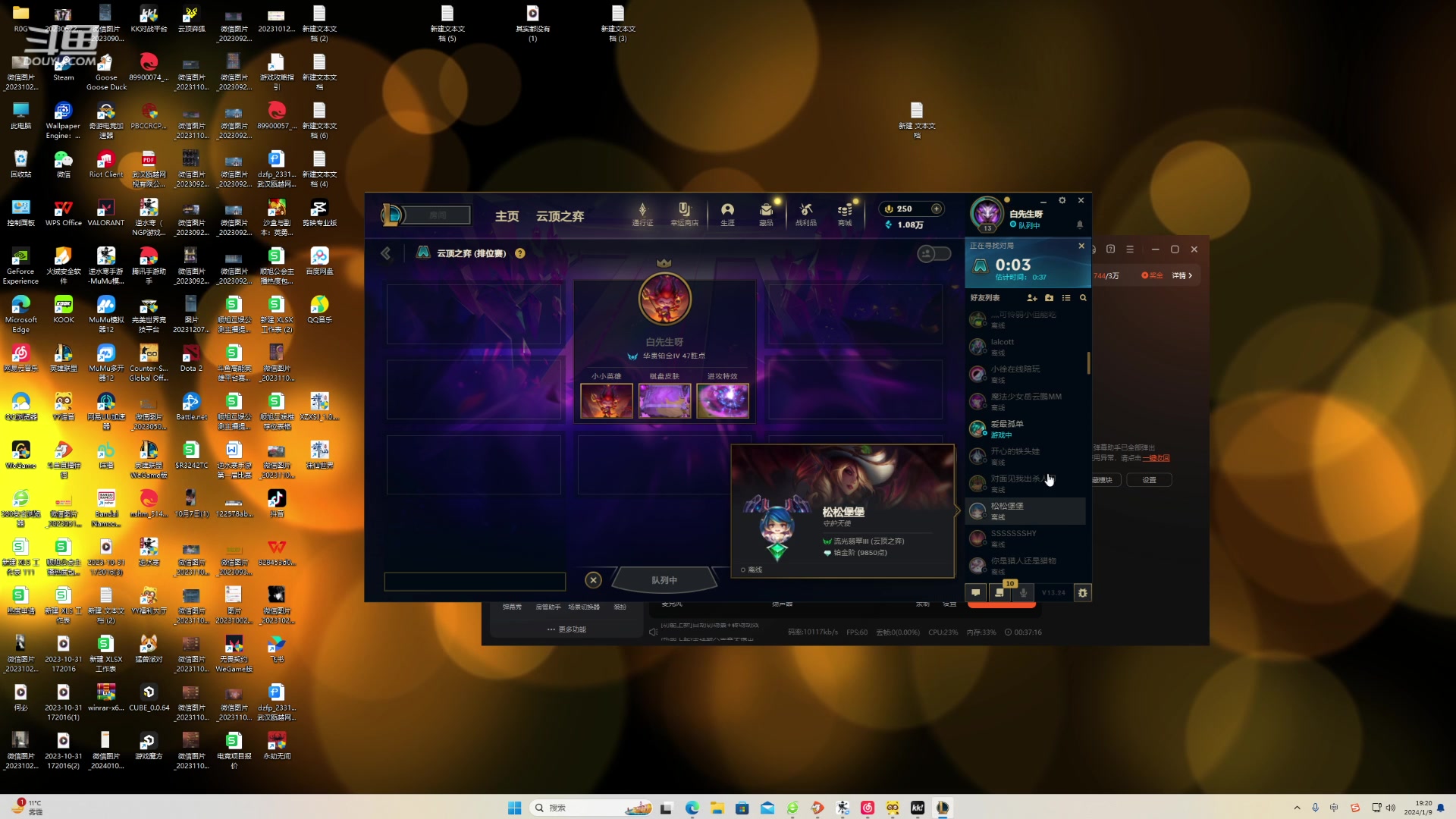The width and height of the screenshot is (1456, 819).
Task: Select friend 爱最孤单 who is in game
Action: coord(1026,428)
